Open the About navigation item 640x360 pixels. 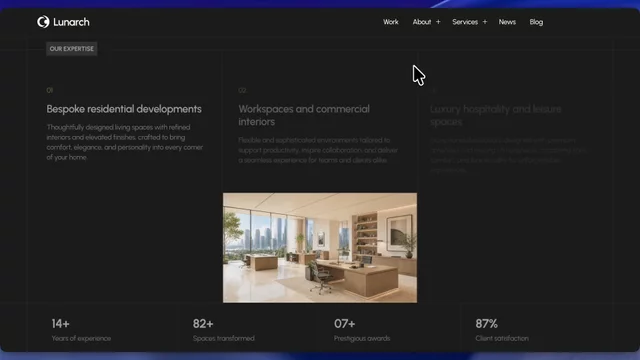pyautogui.click(x=422, y=22)
